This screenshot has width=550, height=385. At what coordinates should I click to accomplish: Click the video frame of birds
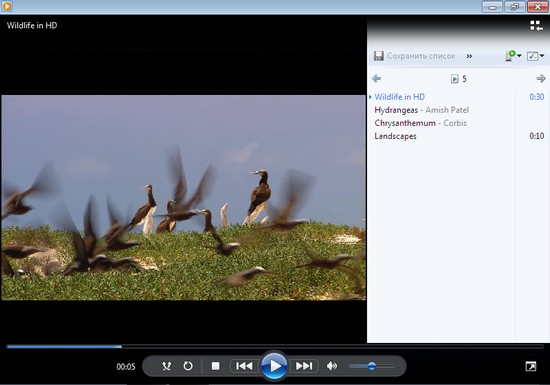coord(183,198)
